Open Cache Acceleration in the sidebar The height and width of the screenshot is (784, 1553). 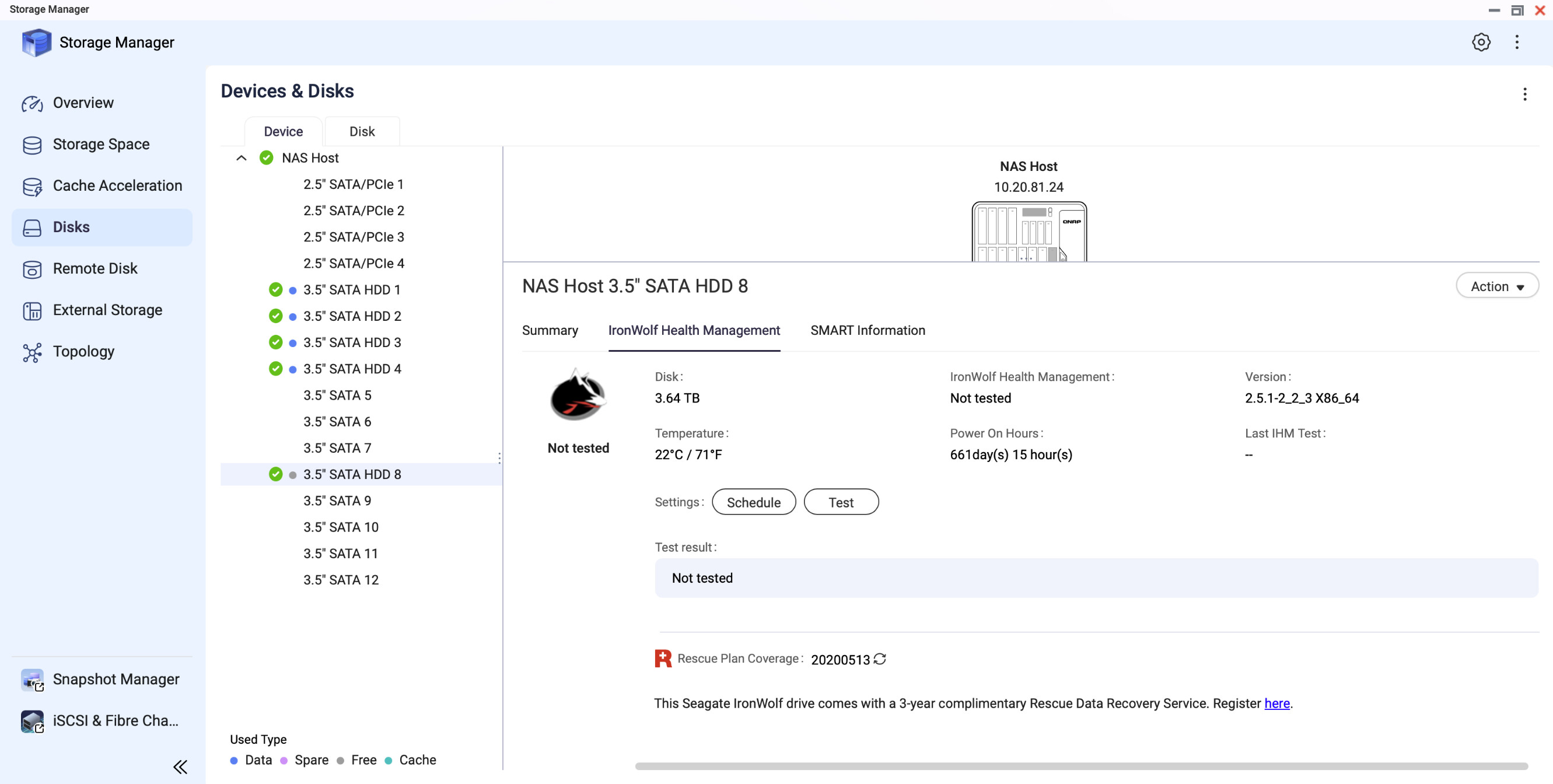103,186
